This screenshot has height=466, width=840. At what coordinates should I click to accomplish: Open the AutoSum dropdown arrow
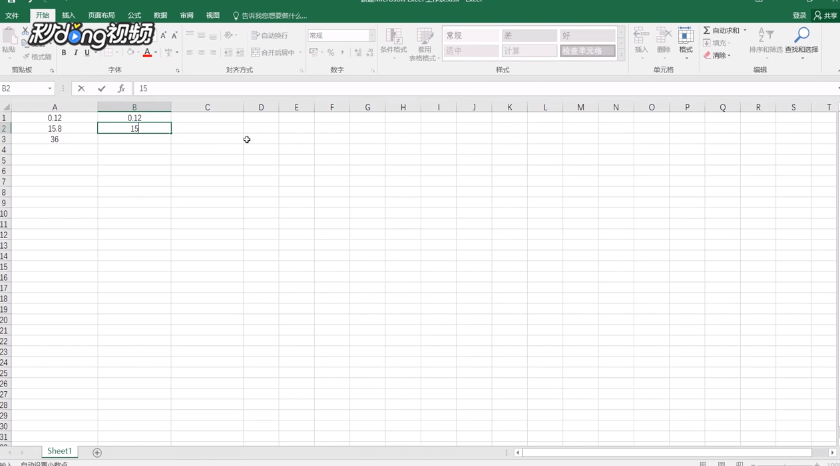click(x=745, y=31)
